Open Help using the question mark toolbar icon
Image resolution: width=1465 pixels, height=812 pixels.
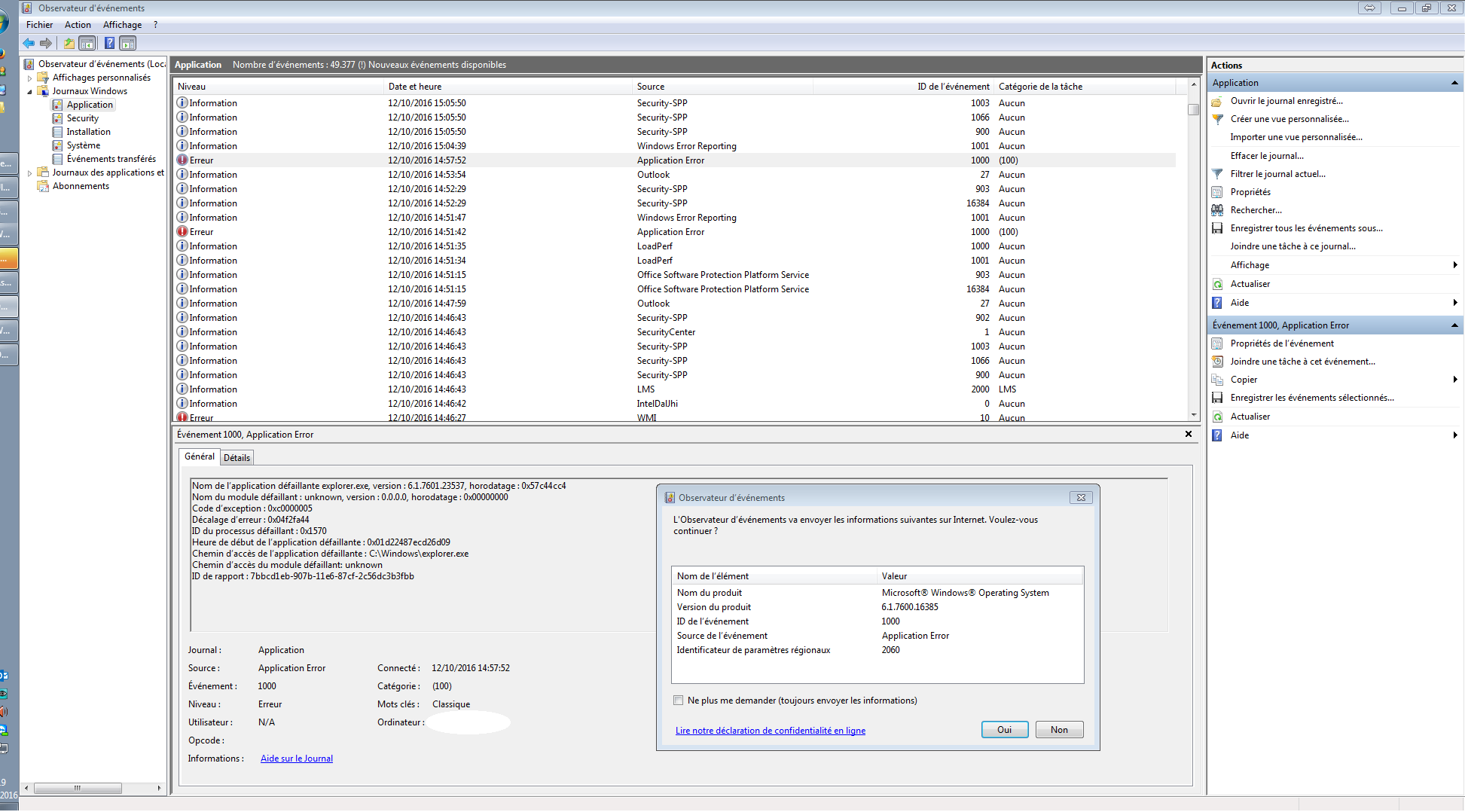109,43
